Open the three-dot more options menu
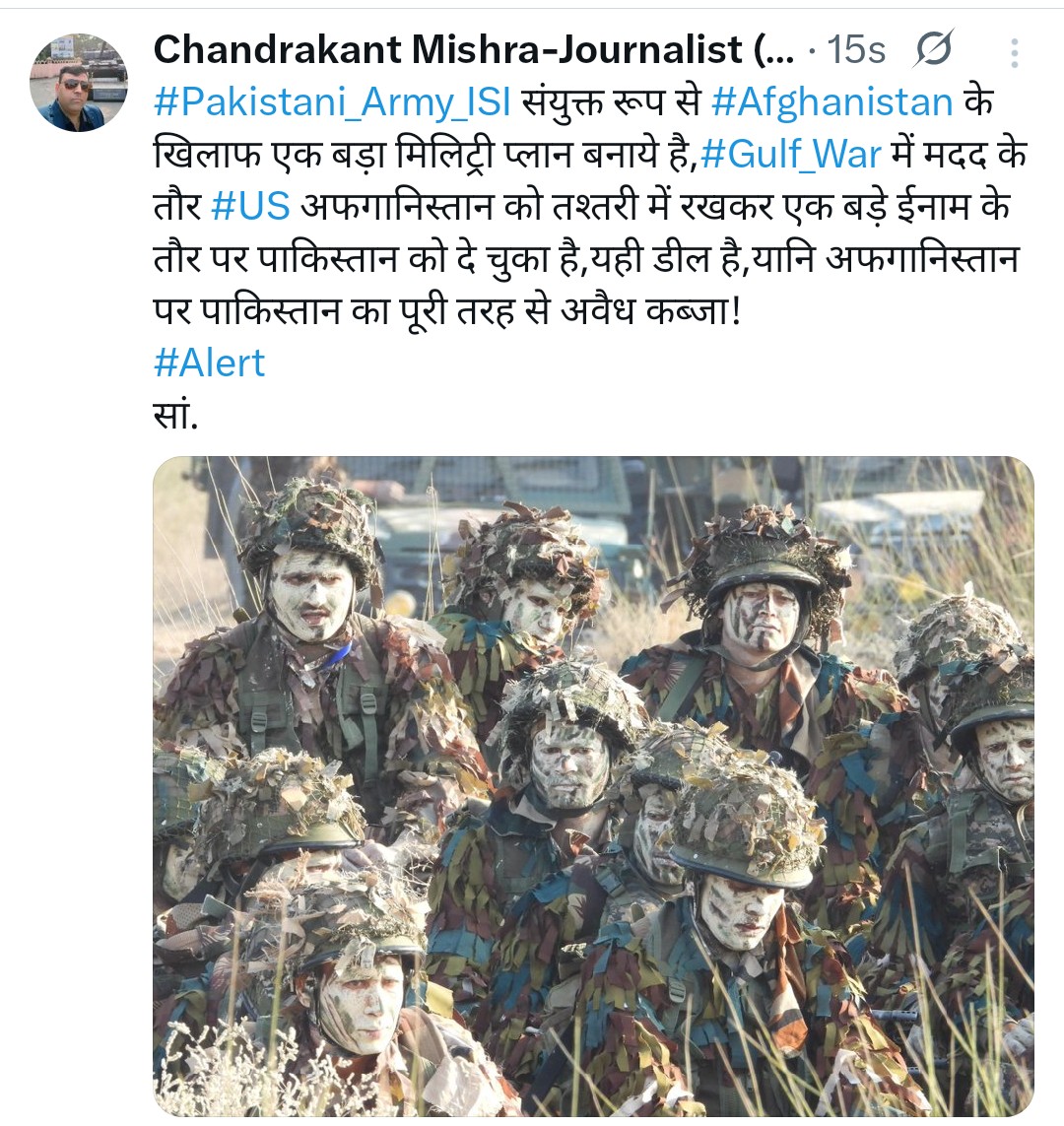 tap(1014, 52)
